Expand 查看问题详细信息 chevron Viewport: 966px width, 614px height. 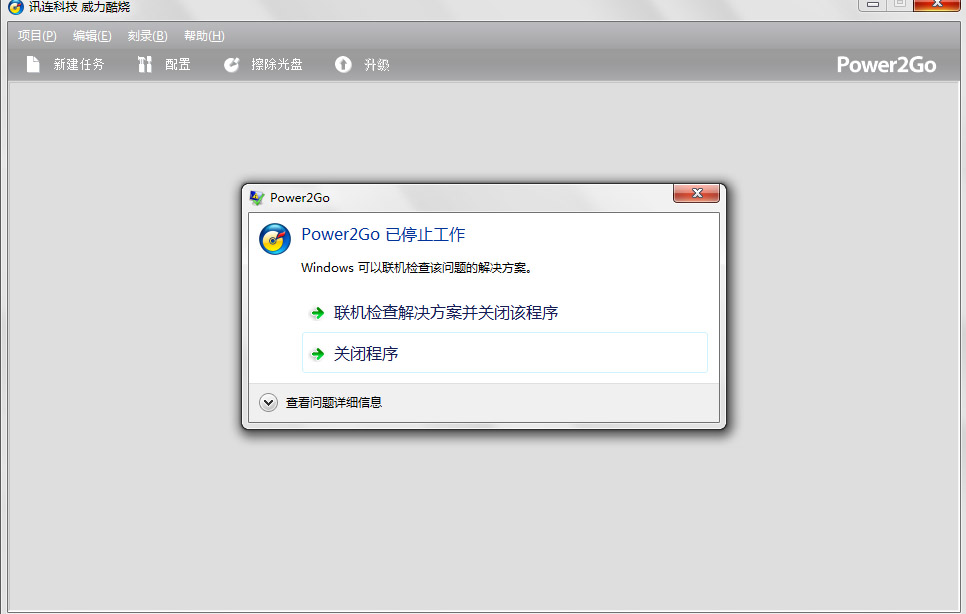point(268,402)
